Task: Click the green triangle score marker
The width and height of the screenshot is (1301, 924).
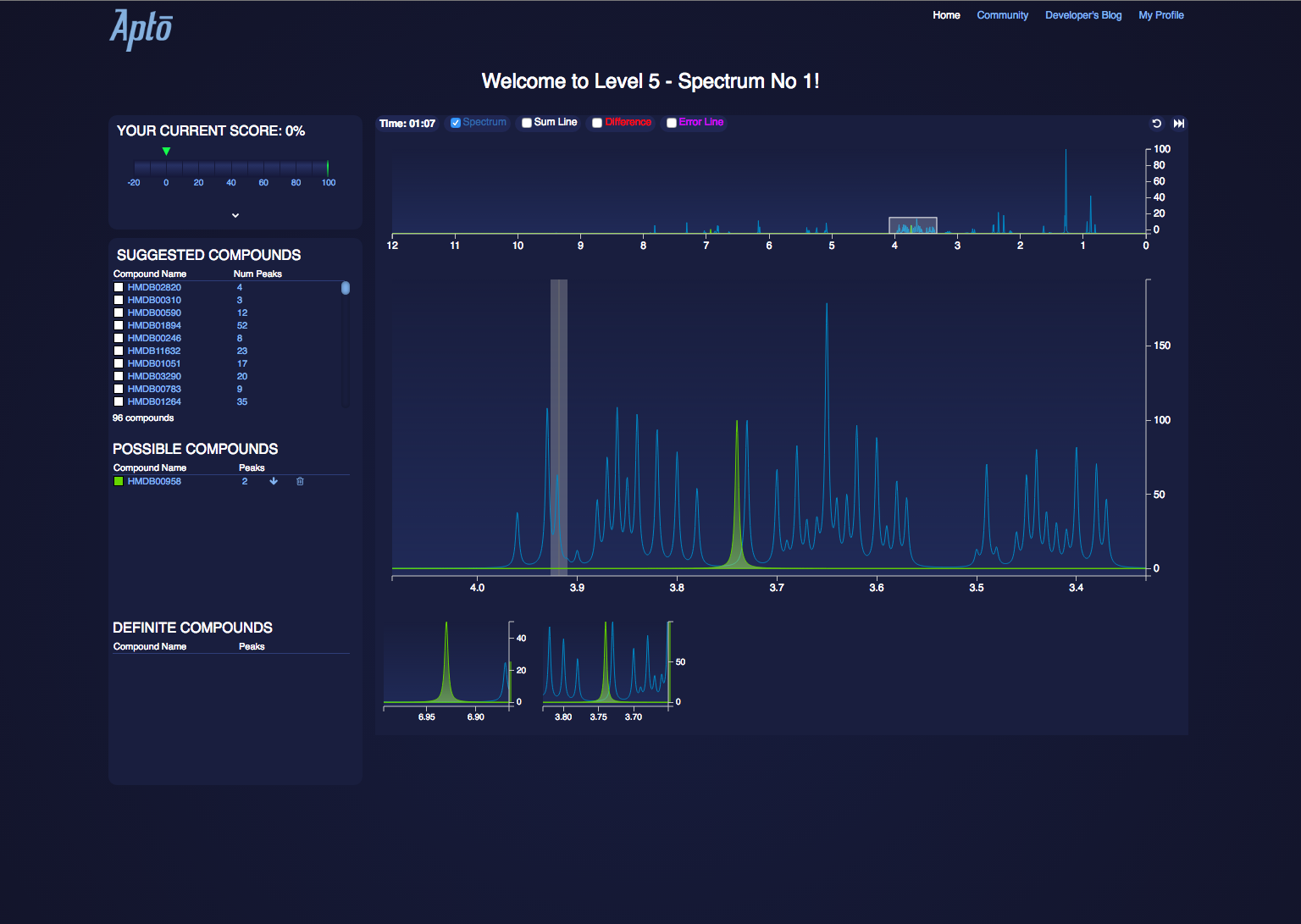Action: pyautogui.click(x=166, y=152)
